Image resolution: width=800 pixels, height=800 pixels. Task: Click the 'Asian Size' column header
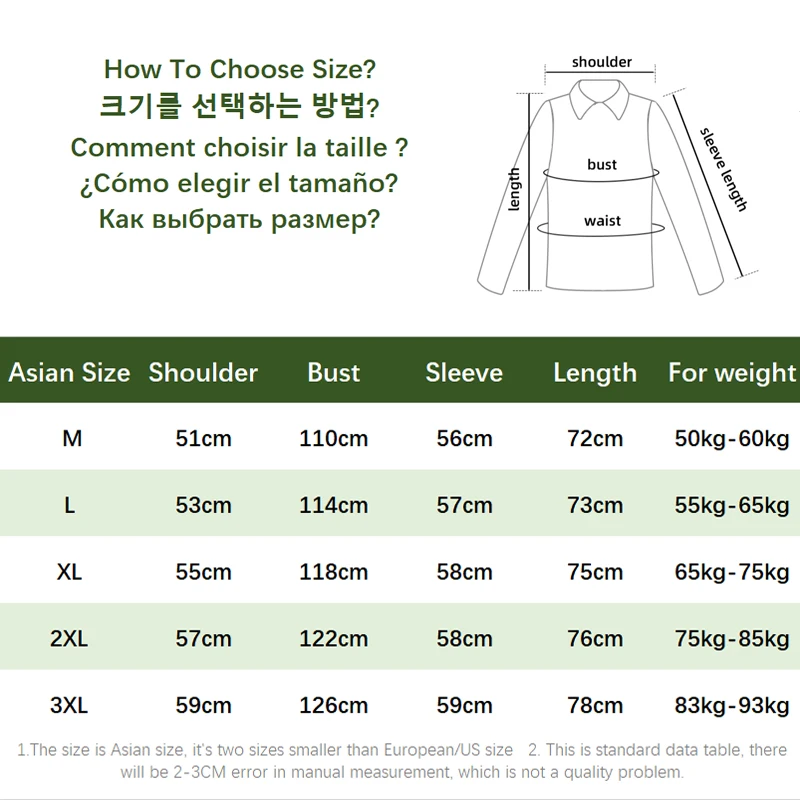click(x=69, y=373)
